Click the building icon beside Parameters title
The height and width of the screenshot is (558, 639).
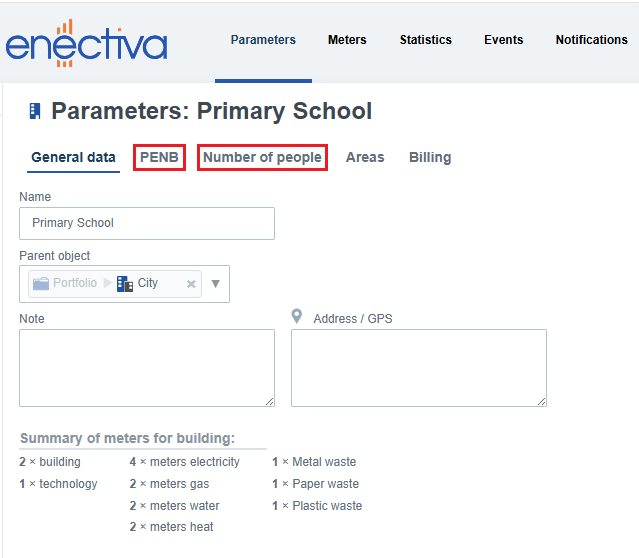(35, 111)
